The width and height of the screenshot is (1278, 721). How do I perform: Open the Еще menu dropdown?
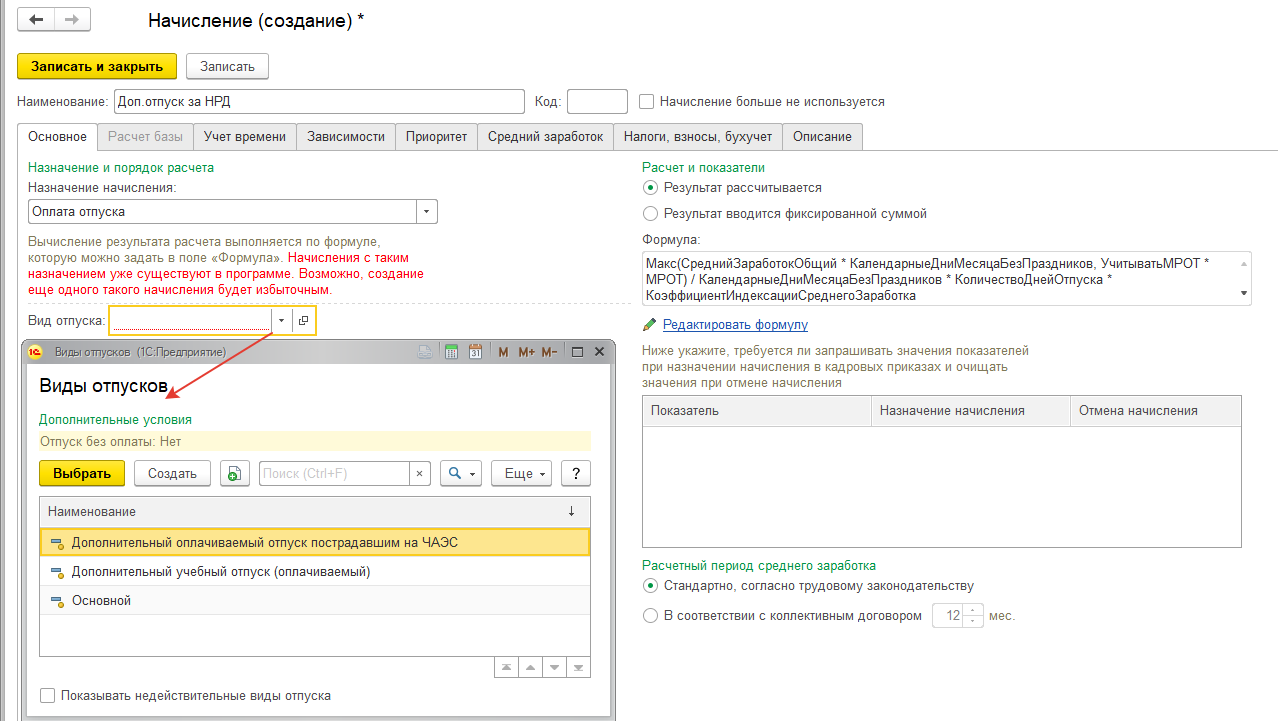tap(521, 473)
